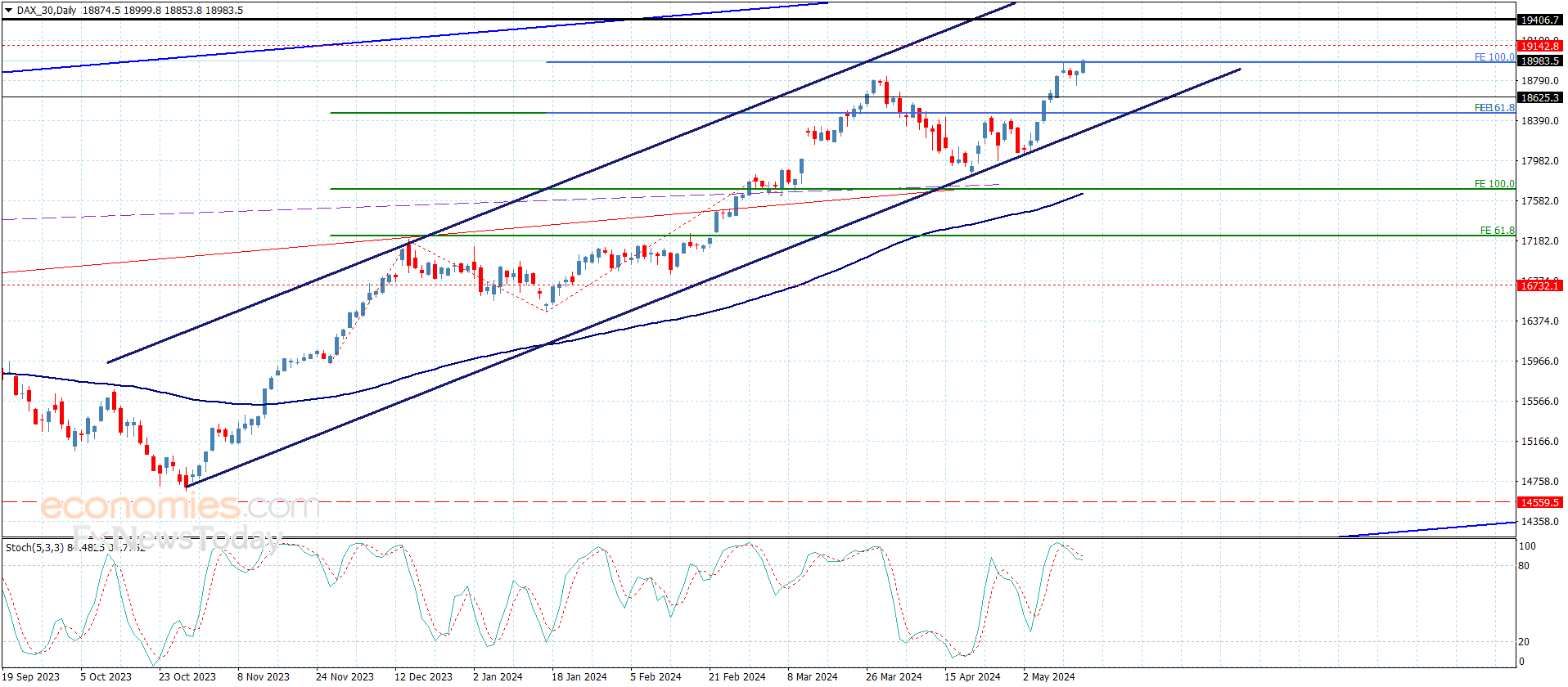Click the 23 Oct 2023 date label
Image resolution: width=1568 pixels, height=687 pixels.
[187, 676]
